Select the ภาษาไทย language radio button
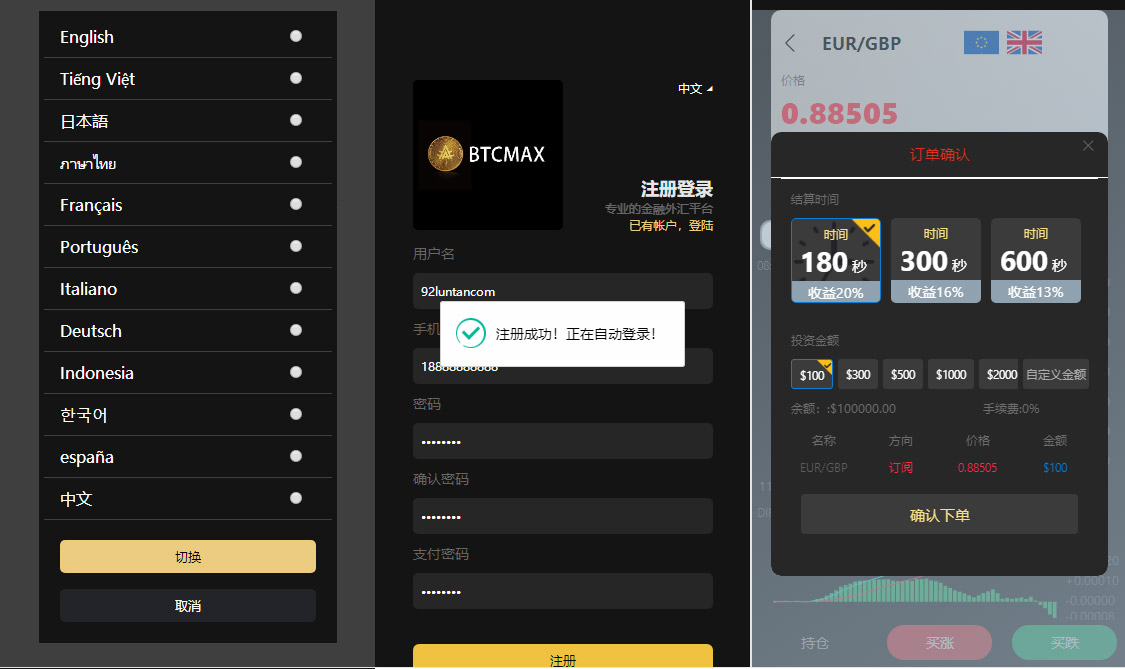Viewport: 1125px width, 669px height. (x=296, y=162)
